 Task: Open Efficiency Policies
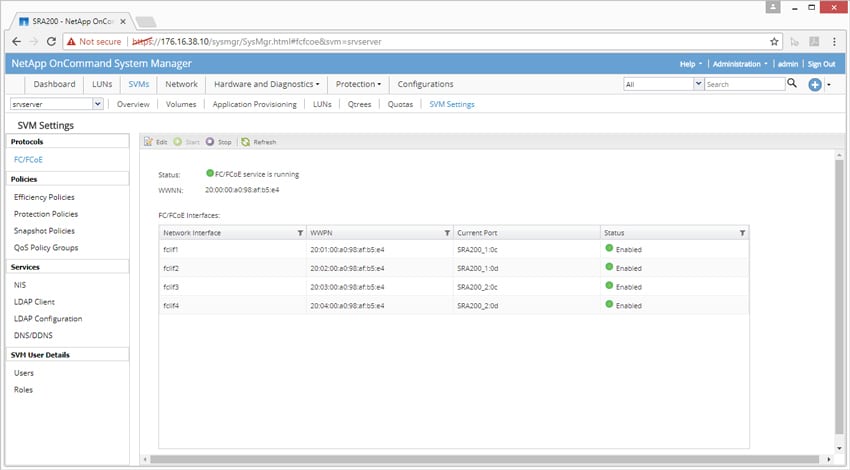tap(44, 197)
